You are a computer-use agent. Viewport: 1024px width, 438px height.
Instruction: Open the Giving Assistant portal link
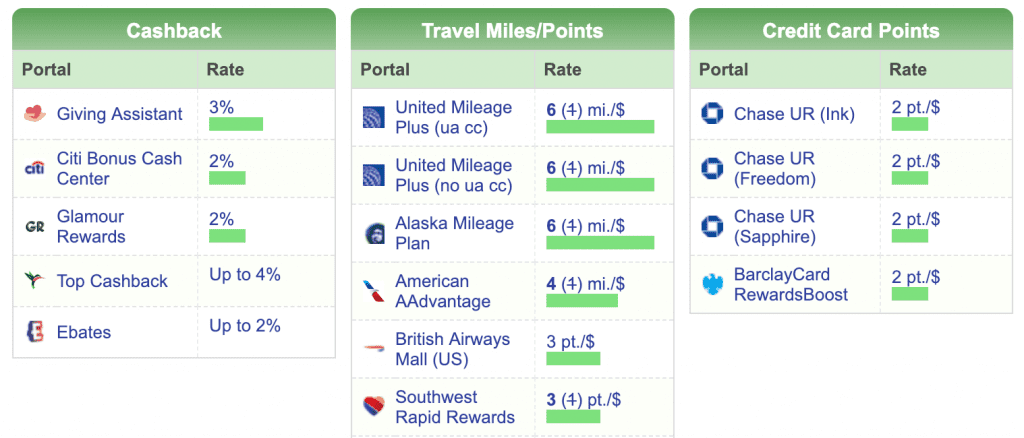[x=119, y=114]
